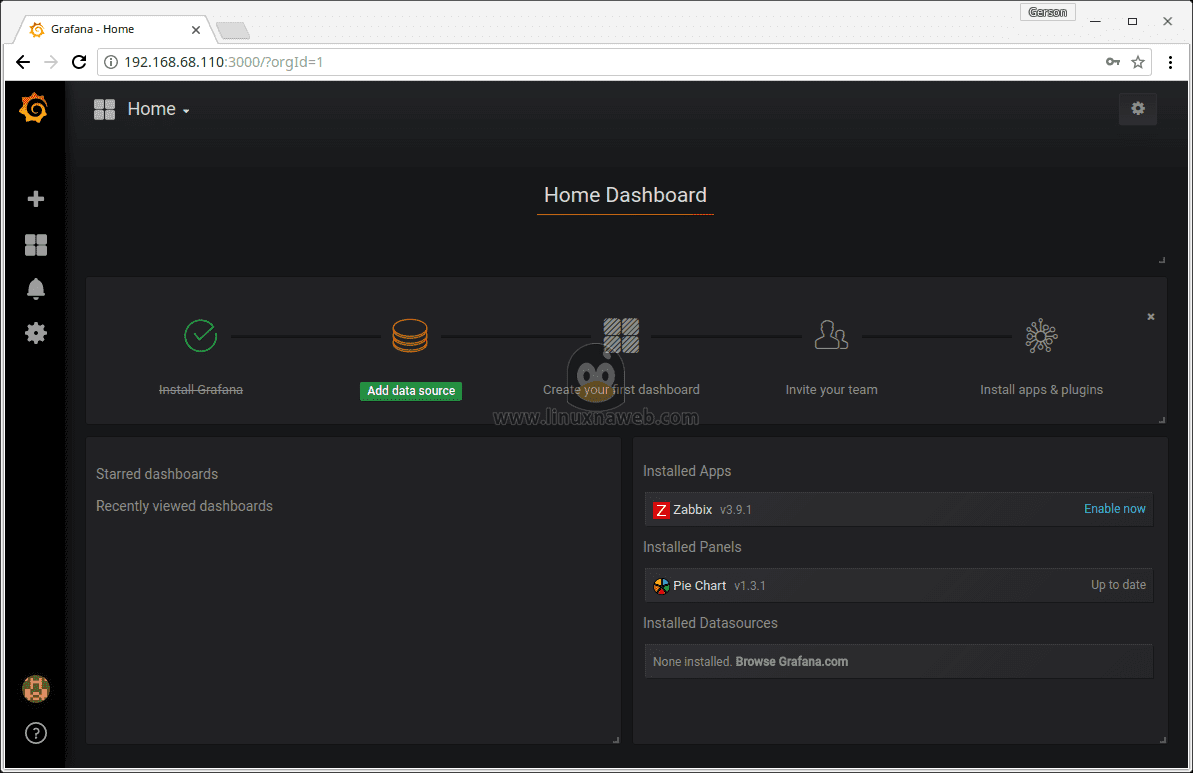This screenshot has height=773, width=1193.
Task: Open the Alerting bell icon
Action: click(36, 289)
